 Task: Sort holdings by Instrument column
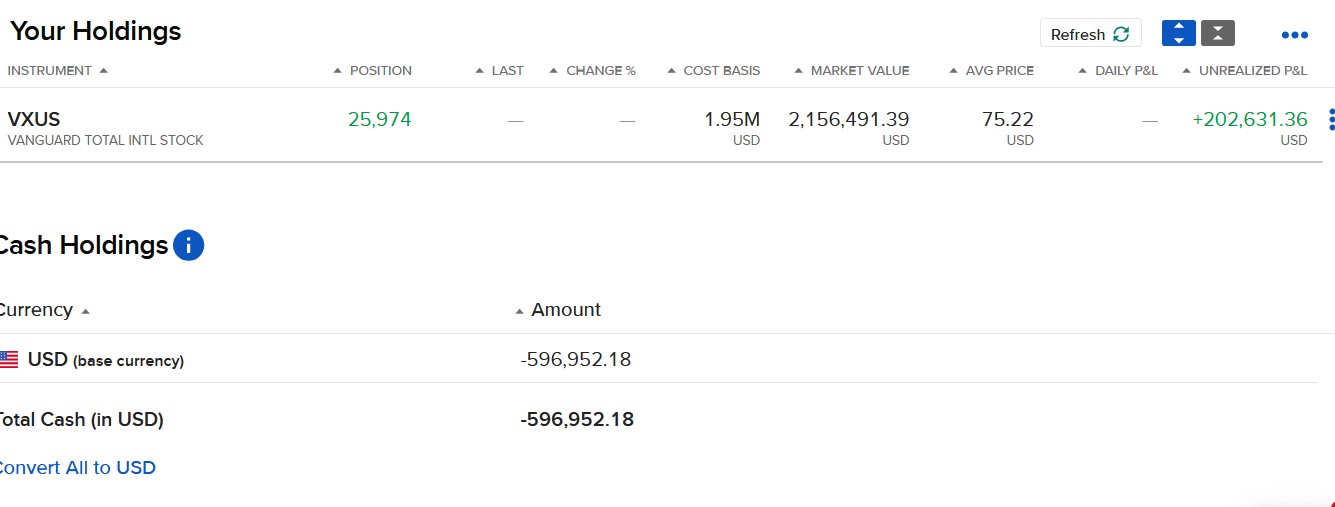pos(57,71)
